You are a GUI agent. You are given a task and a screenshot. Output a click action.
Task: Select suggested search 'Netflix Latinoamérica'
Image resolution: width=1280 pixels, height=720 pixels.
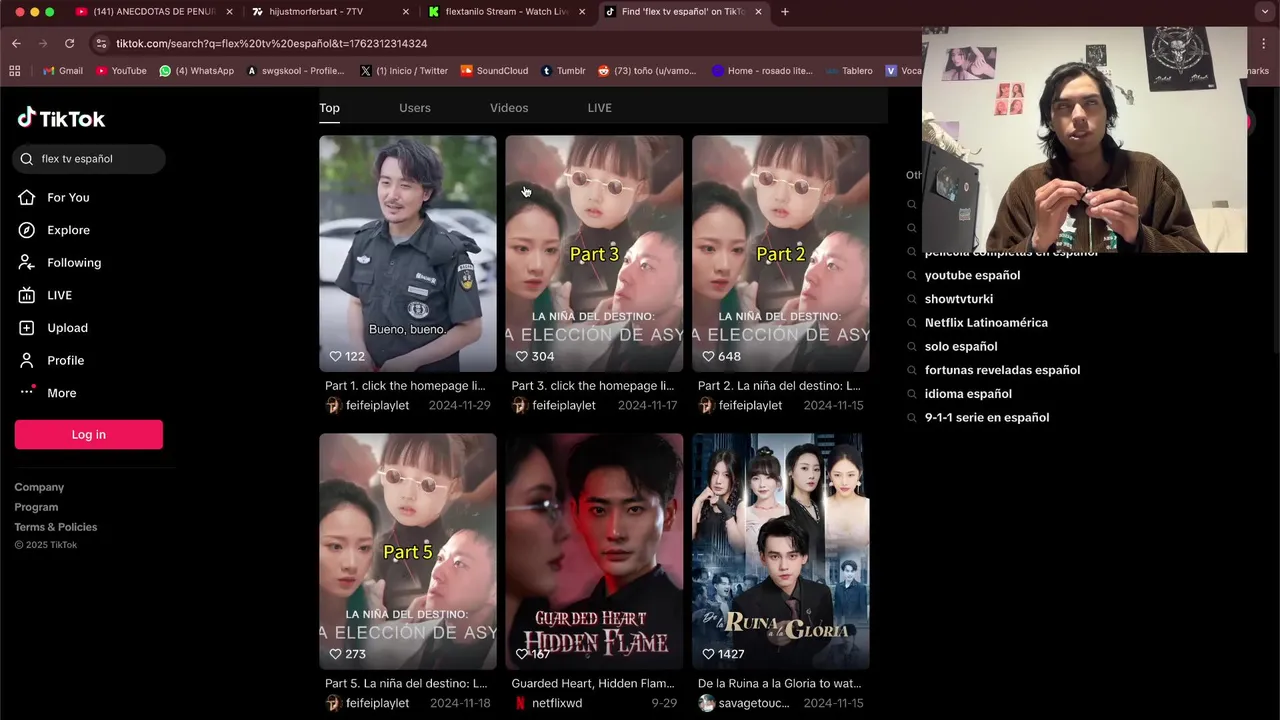tap(986, 323)
